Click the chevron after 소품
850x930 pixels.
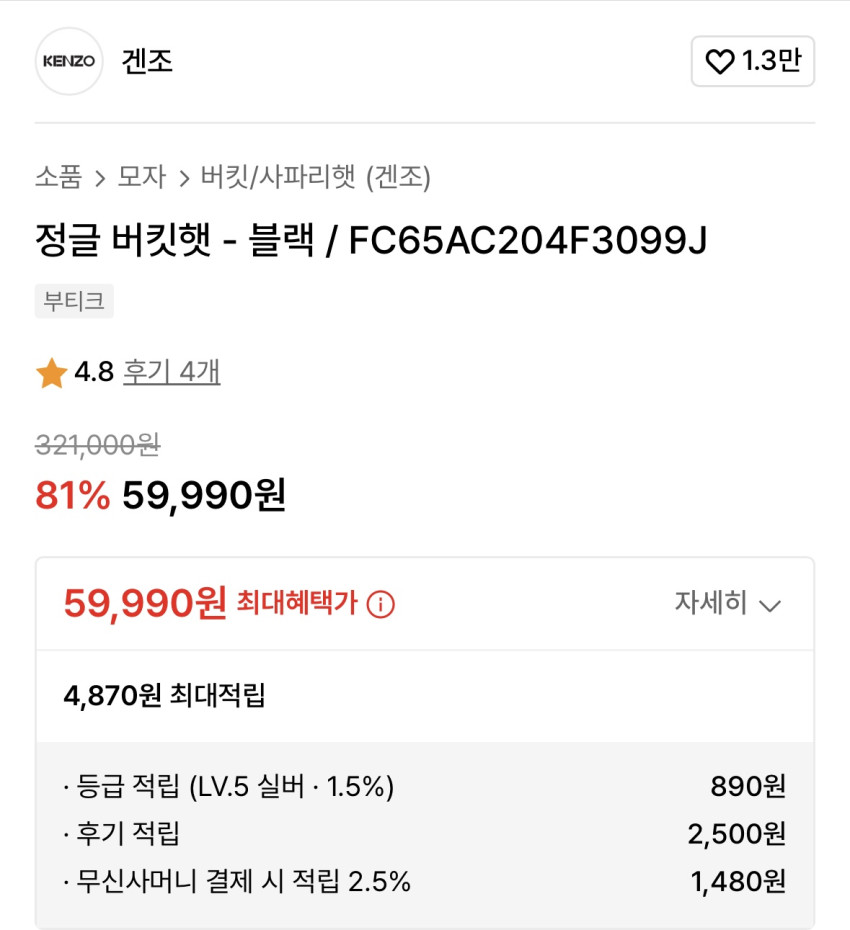click(100, 179)
